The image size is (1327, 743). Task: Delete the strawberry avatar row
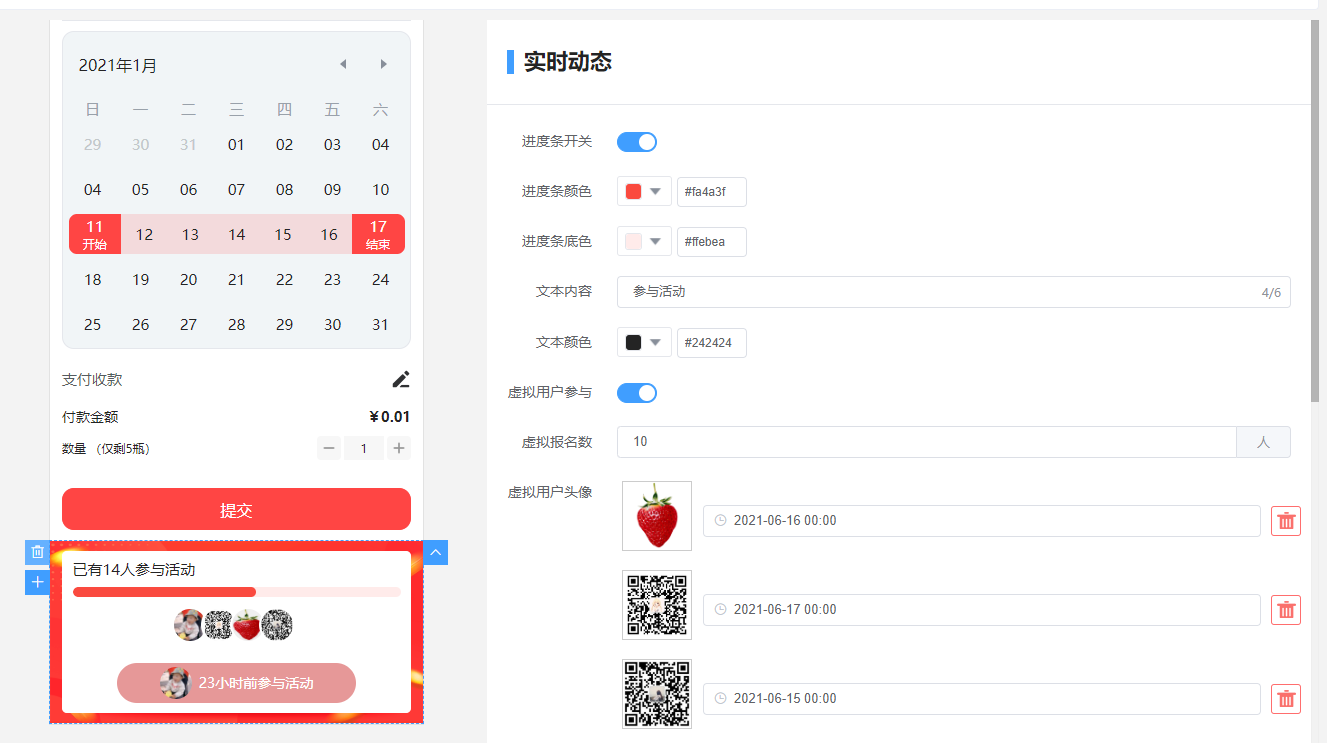[1286, 521]
